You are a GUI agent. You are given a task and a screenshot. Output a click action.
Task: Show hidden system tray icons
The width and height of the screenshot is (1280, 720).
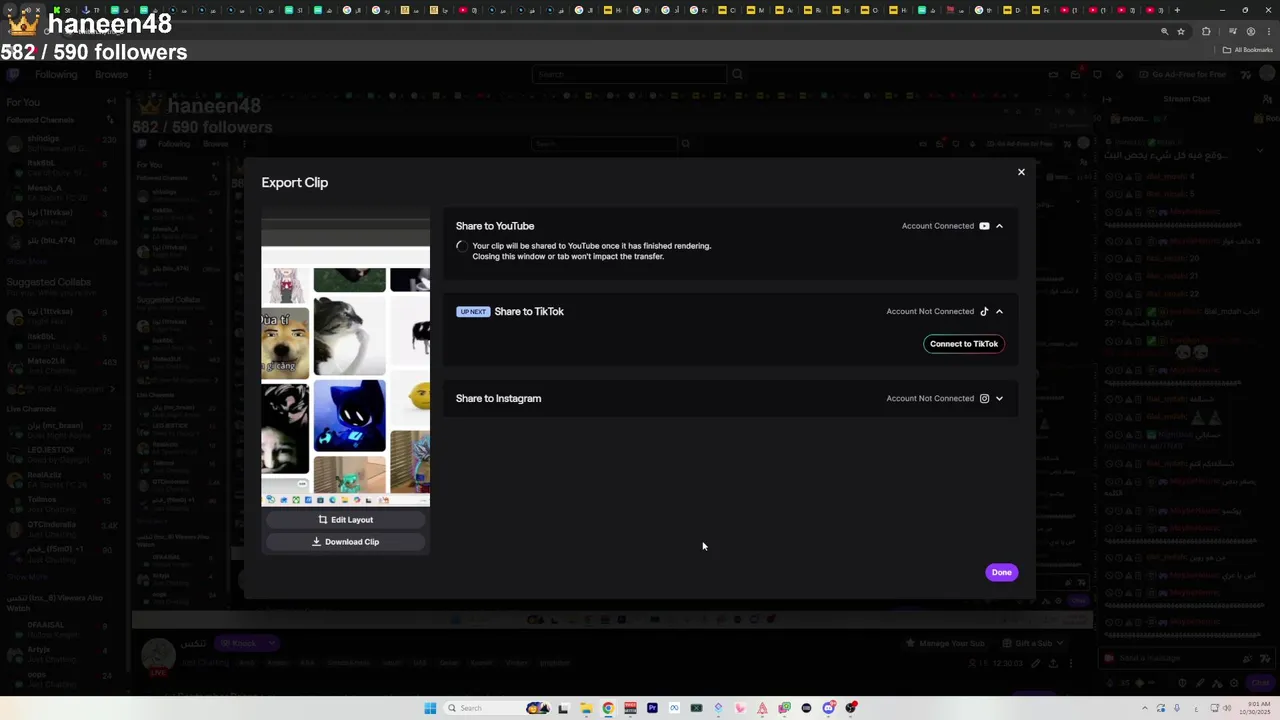pyautogui.click(x=1145, y=708)
